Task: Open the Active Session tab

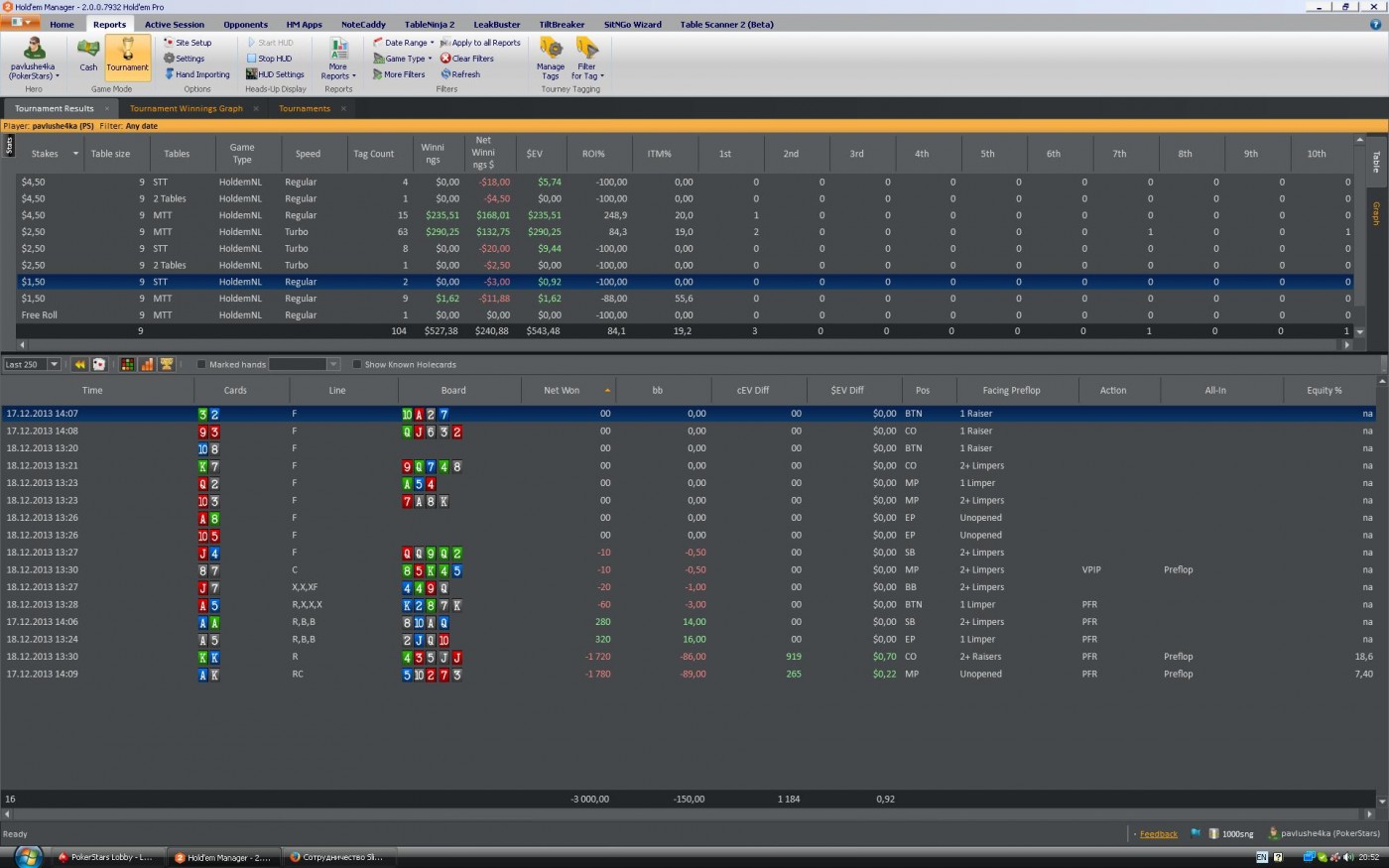Action: [x=175, y=25]
